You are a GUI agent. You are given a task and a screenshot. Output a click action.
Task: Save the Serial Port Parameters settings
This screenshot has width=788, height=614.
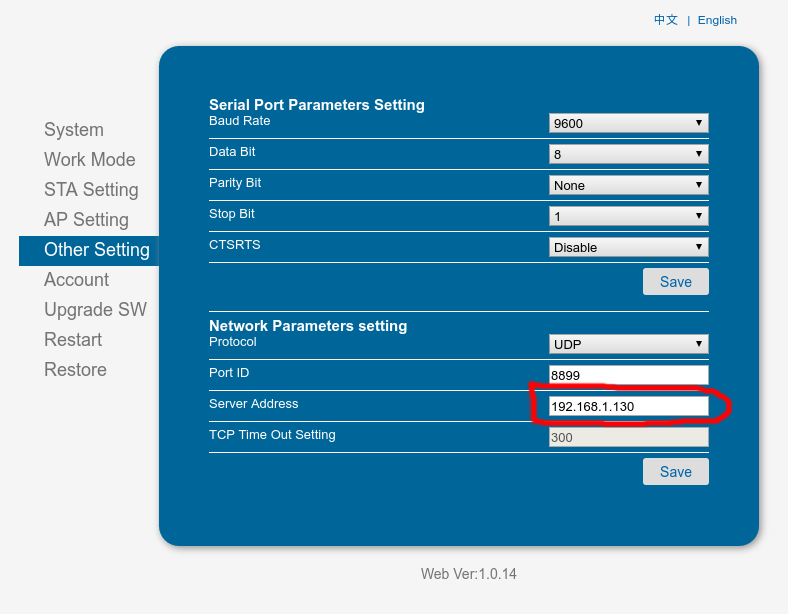point(676,282)
